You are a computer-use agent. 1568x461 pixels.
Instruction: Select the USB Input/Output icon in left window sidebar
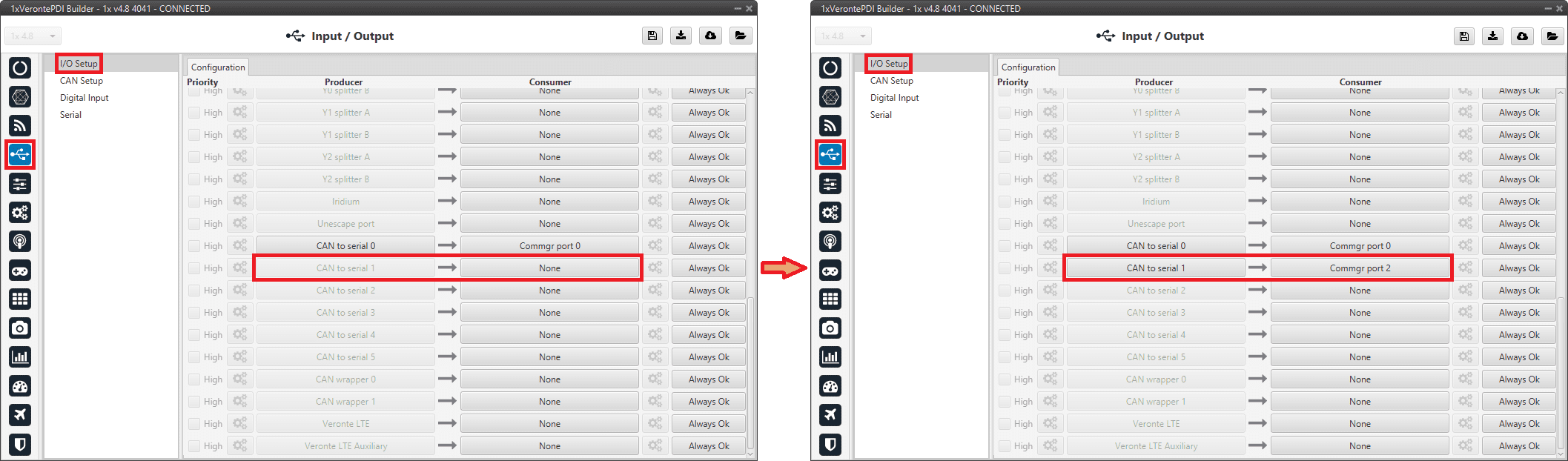coord(20,155)
